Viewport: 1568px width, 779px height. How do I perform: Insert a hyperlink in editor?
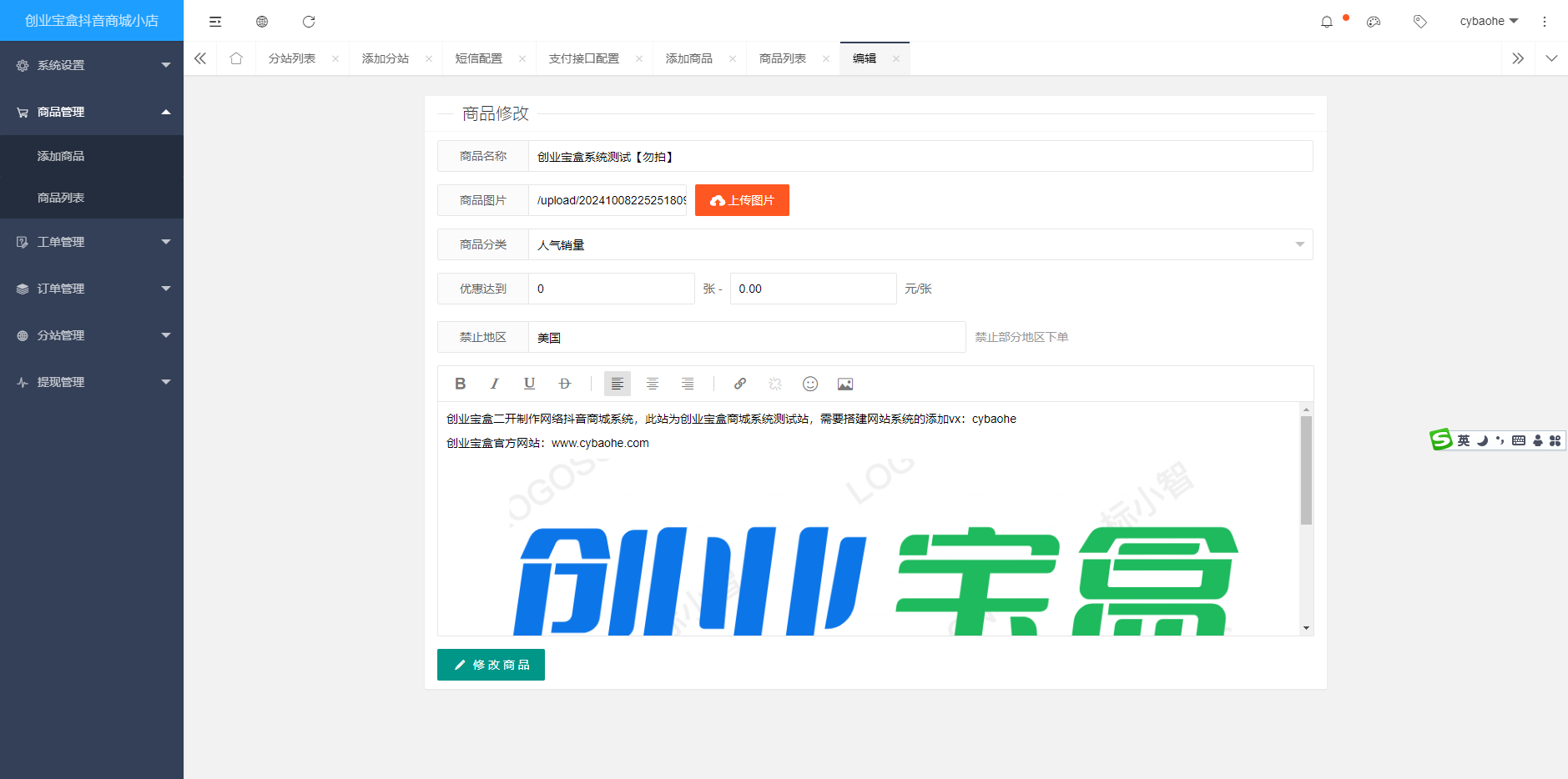click(x=740, y=384)
